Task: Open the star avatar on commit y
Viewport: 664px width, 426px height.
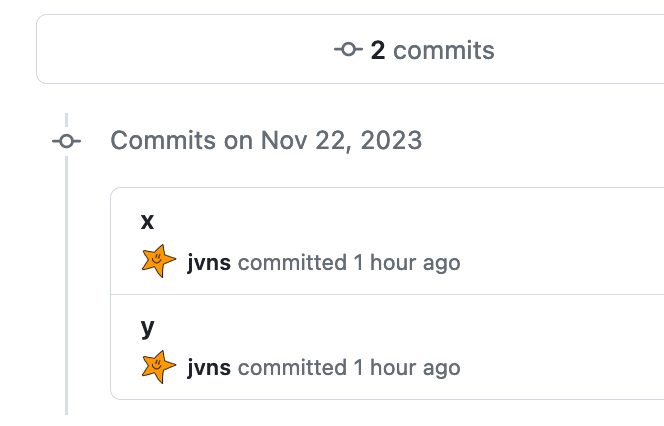Action: pos(159,367)
